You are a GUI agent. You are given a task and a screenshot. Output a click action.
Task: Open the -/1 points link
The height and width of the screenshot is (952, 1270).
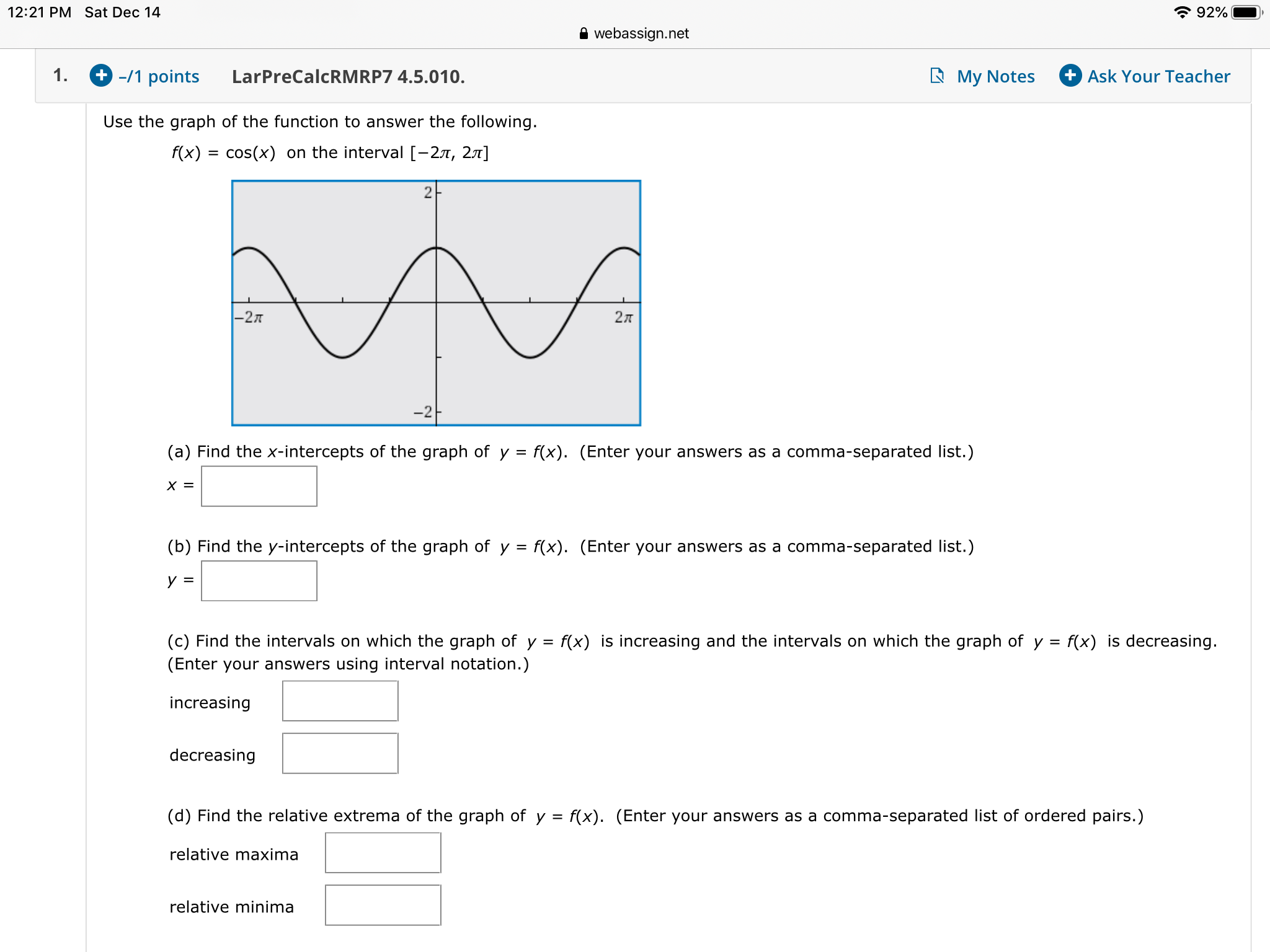158,77
